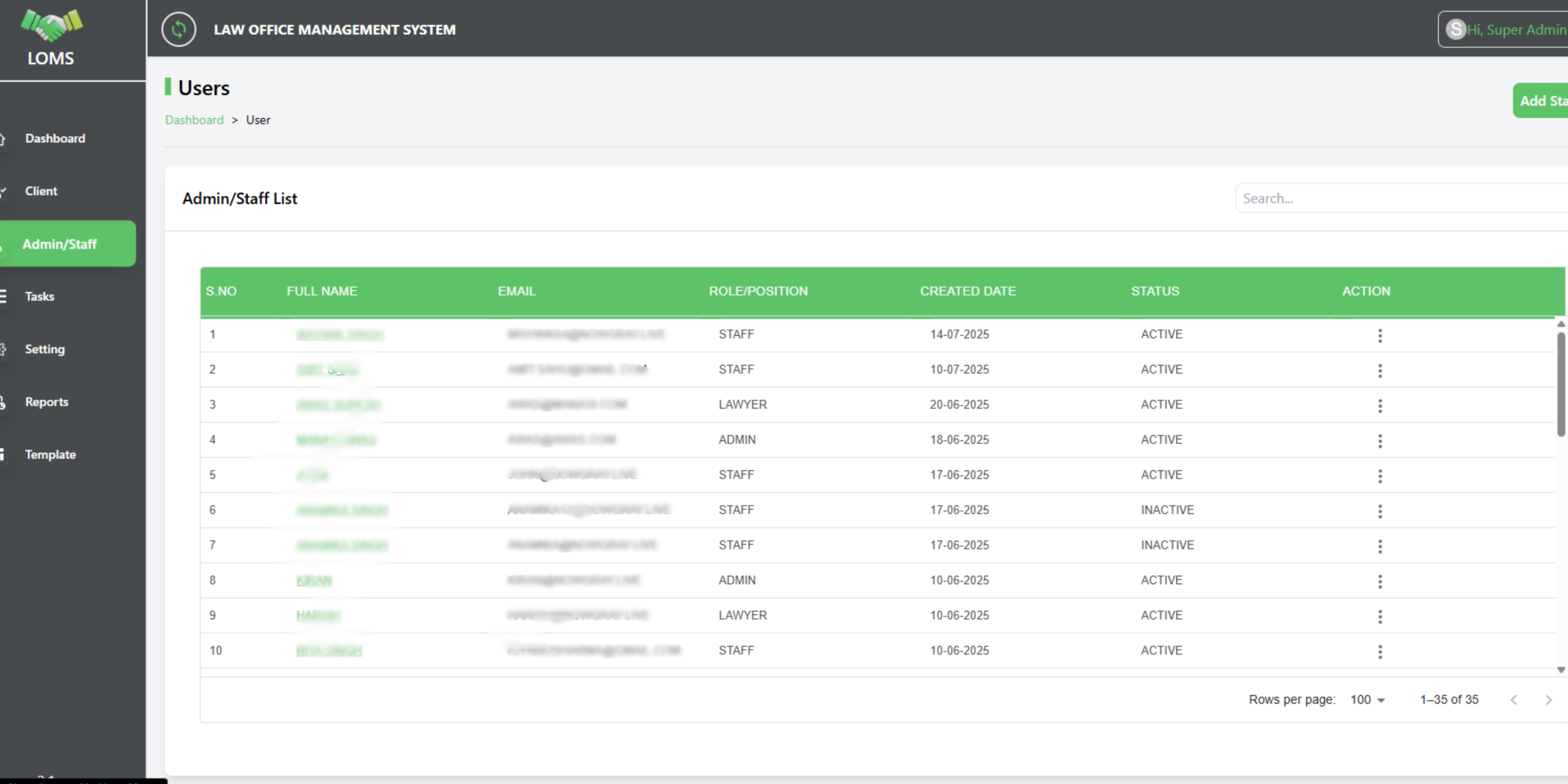Open three-dot menu for row 8

pyautogui.click(x=1380, y=581)
